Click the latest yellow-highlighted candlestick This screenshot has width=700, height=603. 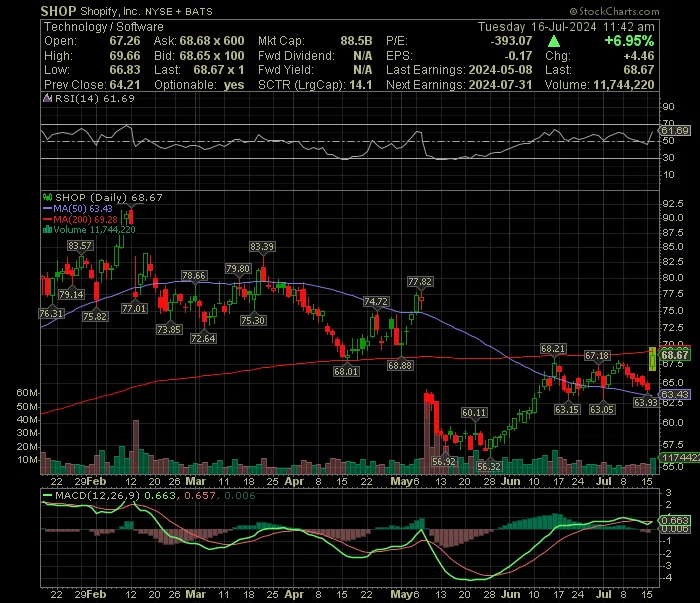tap(653, 359)
